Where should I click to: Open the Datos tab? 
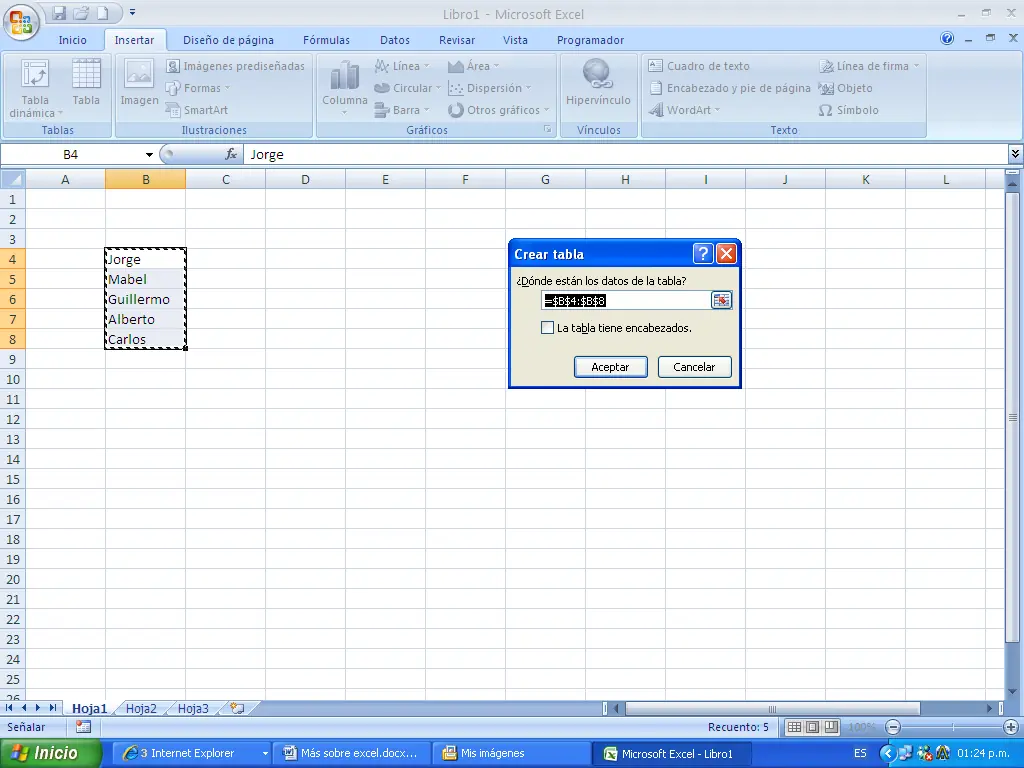point(395,40)
